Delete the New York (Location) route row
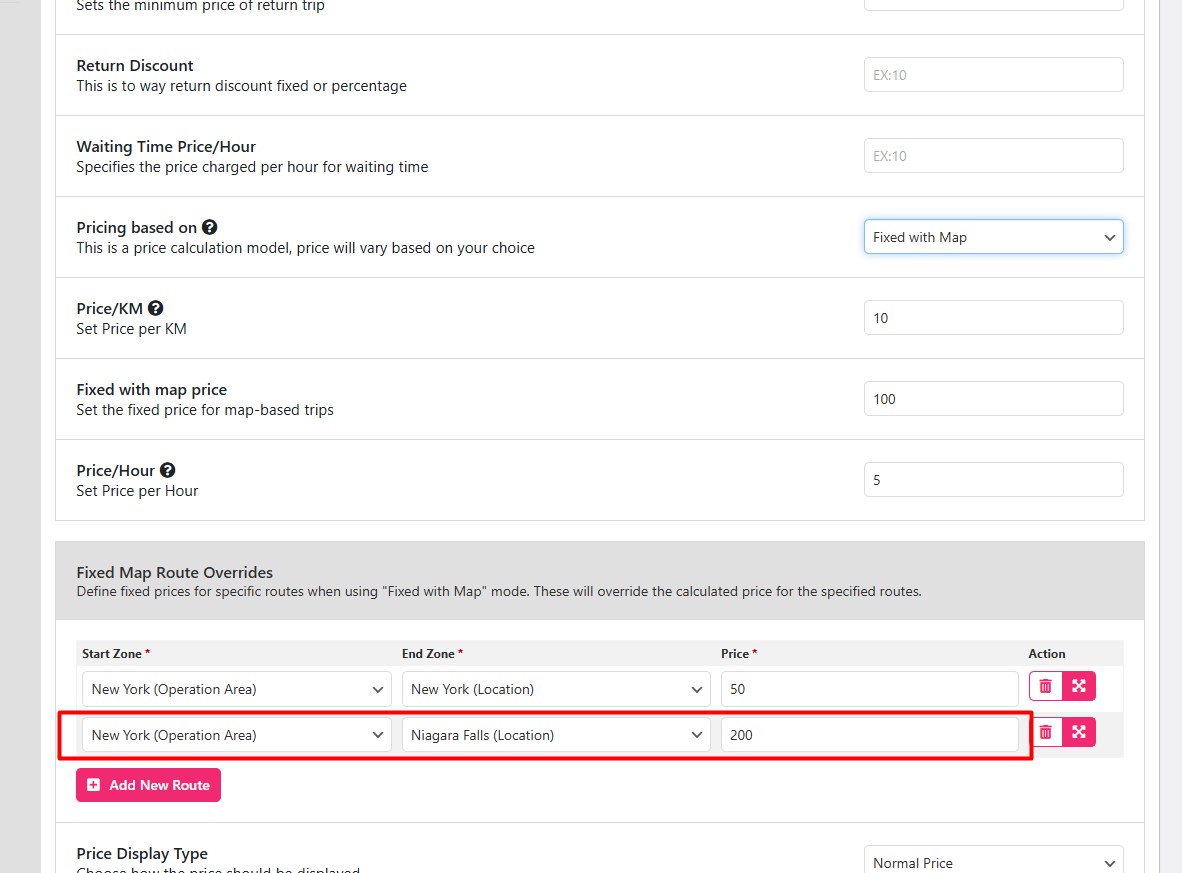This screenshot has height=873, width=1182. (1045, 686)
